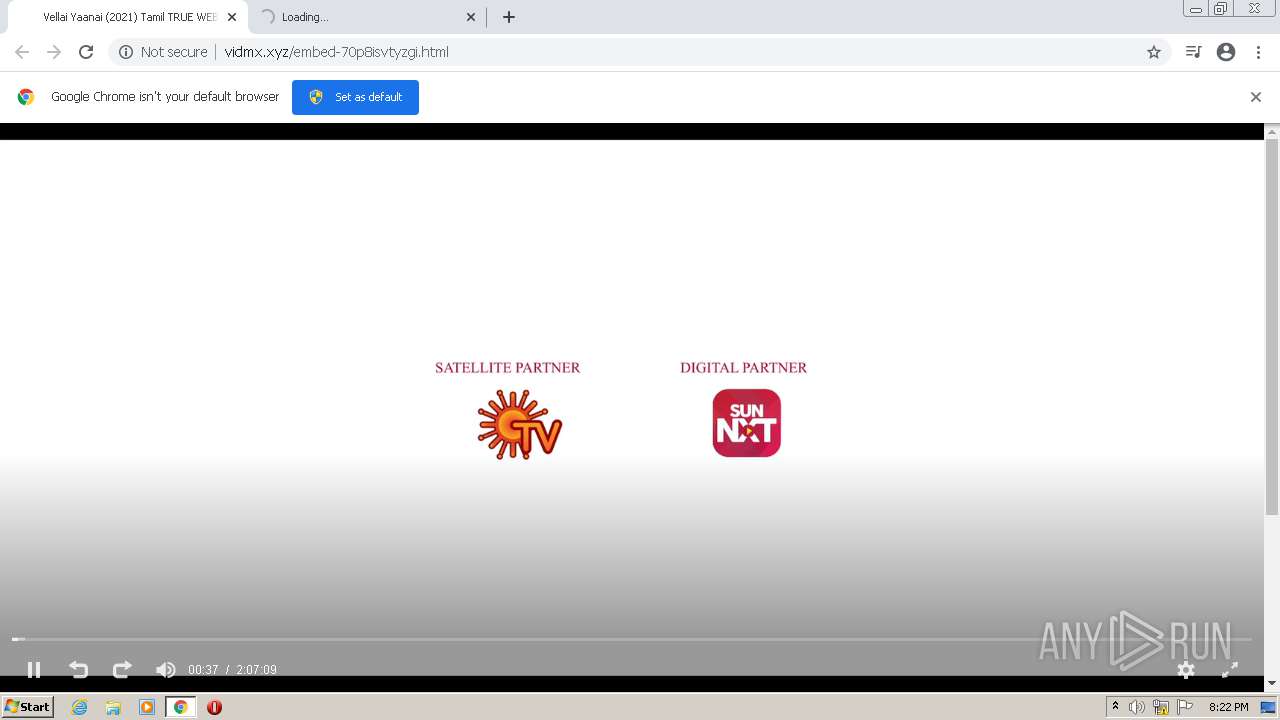Close the Vellai Yaanai tab
This screenshot has height=720, width=1280.
click(232, 17)
